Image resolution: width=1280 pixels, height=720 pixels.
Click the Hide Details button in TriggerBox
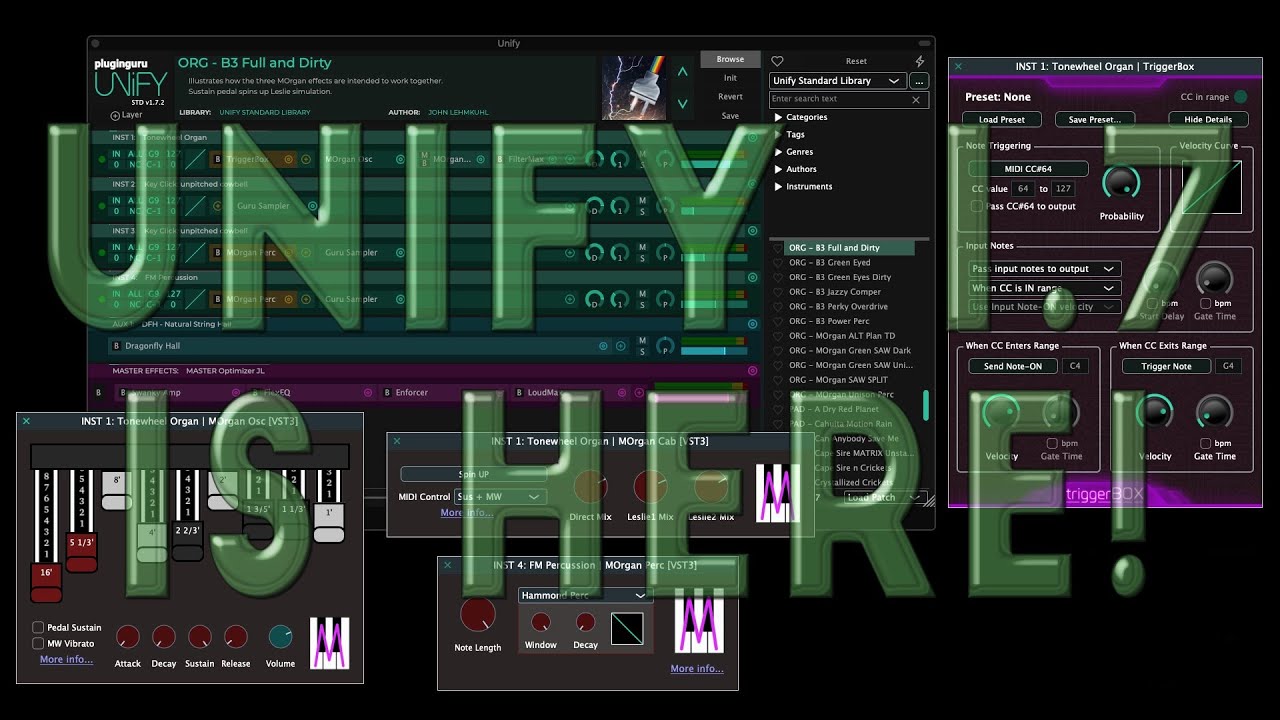tap(1208, 119)
